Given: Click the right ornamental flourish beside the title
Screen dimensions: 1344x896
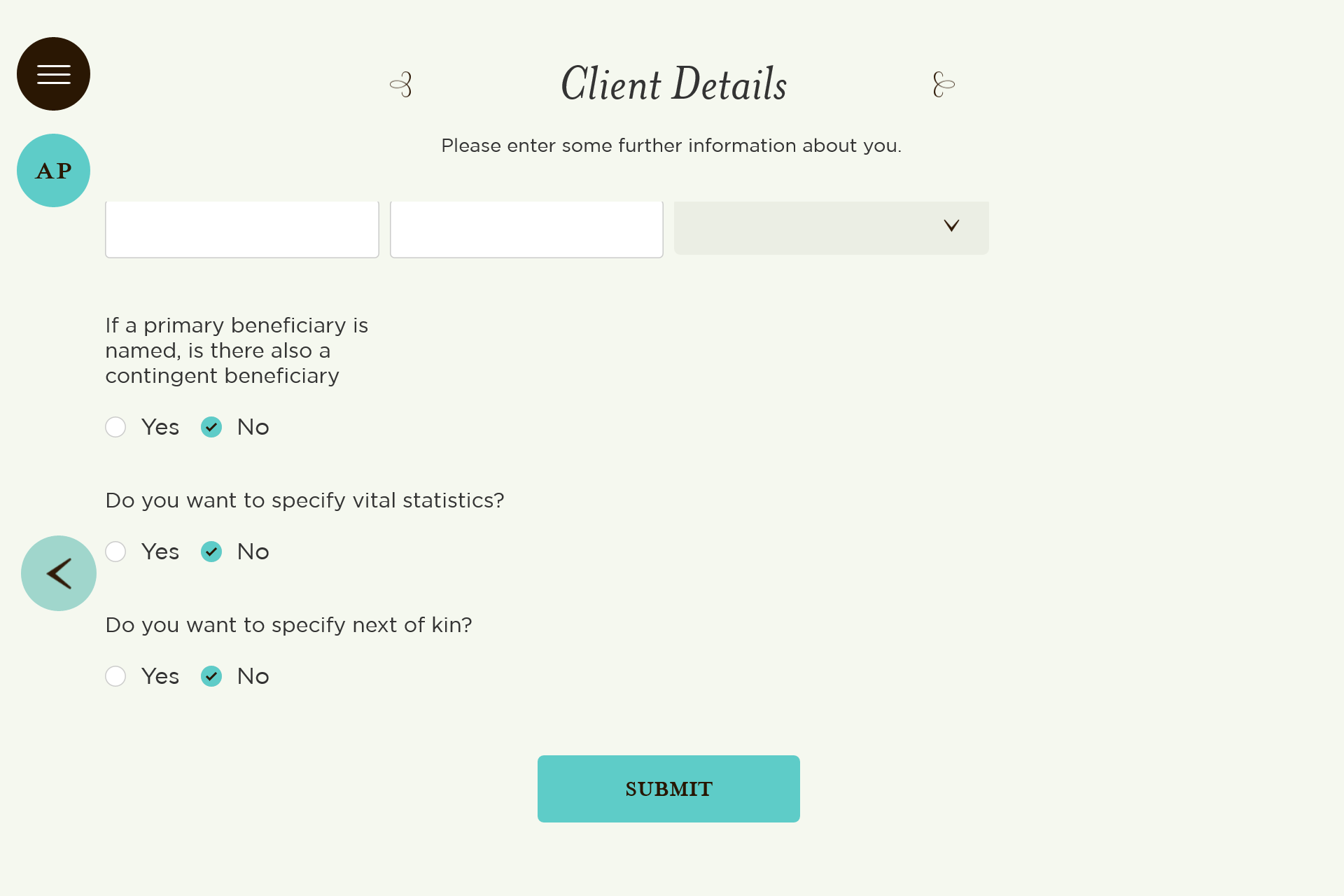Looking at the screenshot, I should pos(944,84).
